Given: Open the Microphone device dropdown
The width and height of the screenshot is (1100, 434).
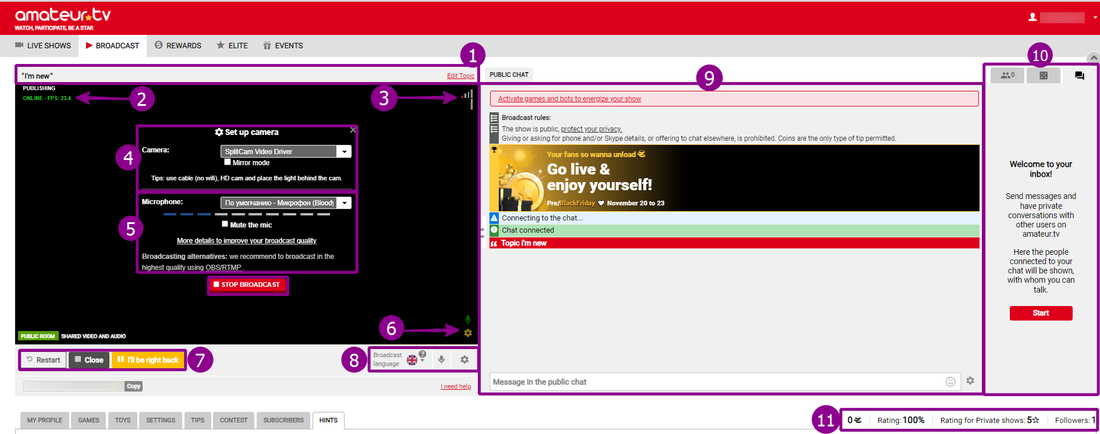Looking at the screenshot, I should tap(343, 202).
